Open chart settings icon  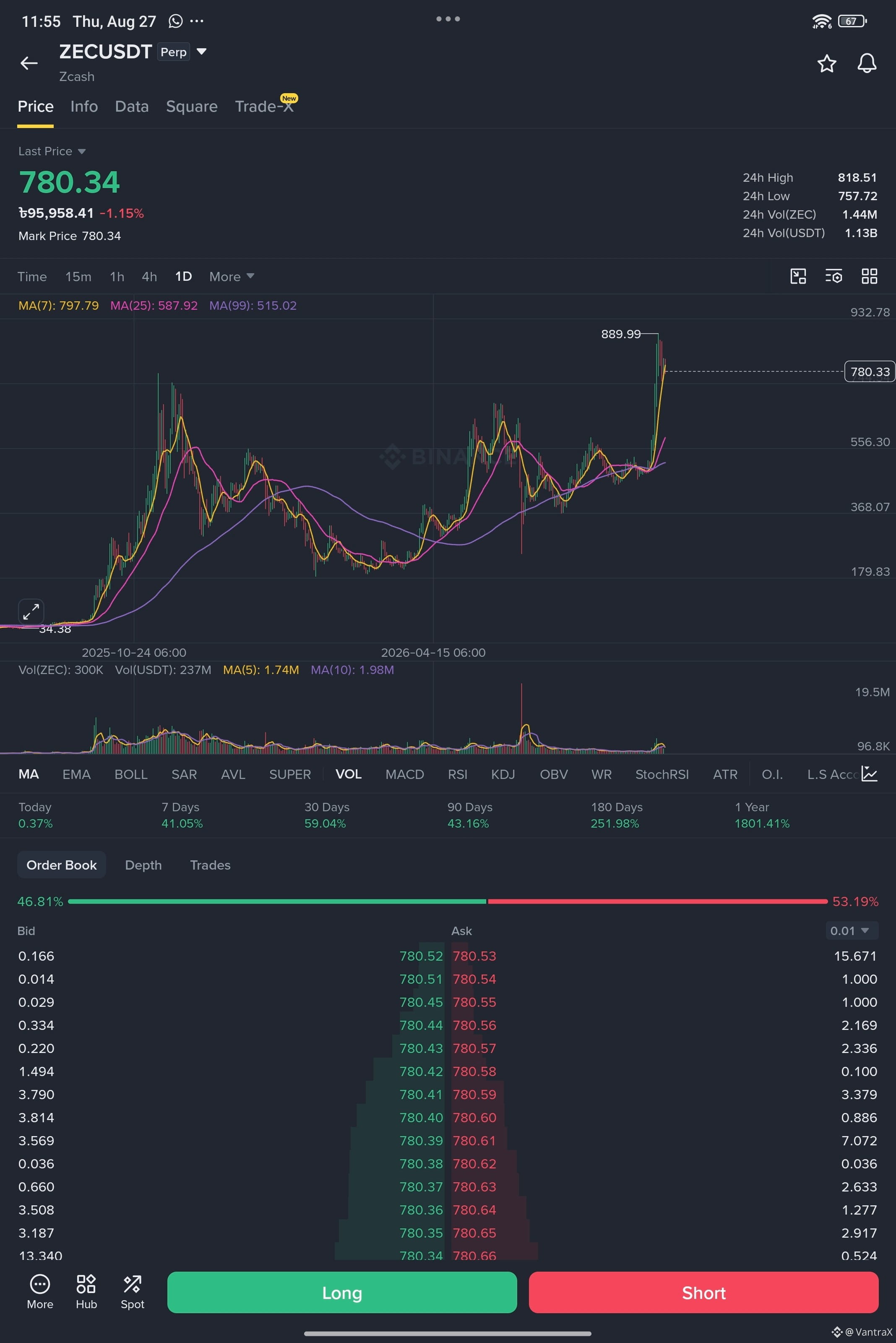click(834, 276)
